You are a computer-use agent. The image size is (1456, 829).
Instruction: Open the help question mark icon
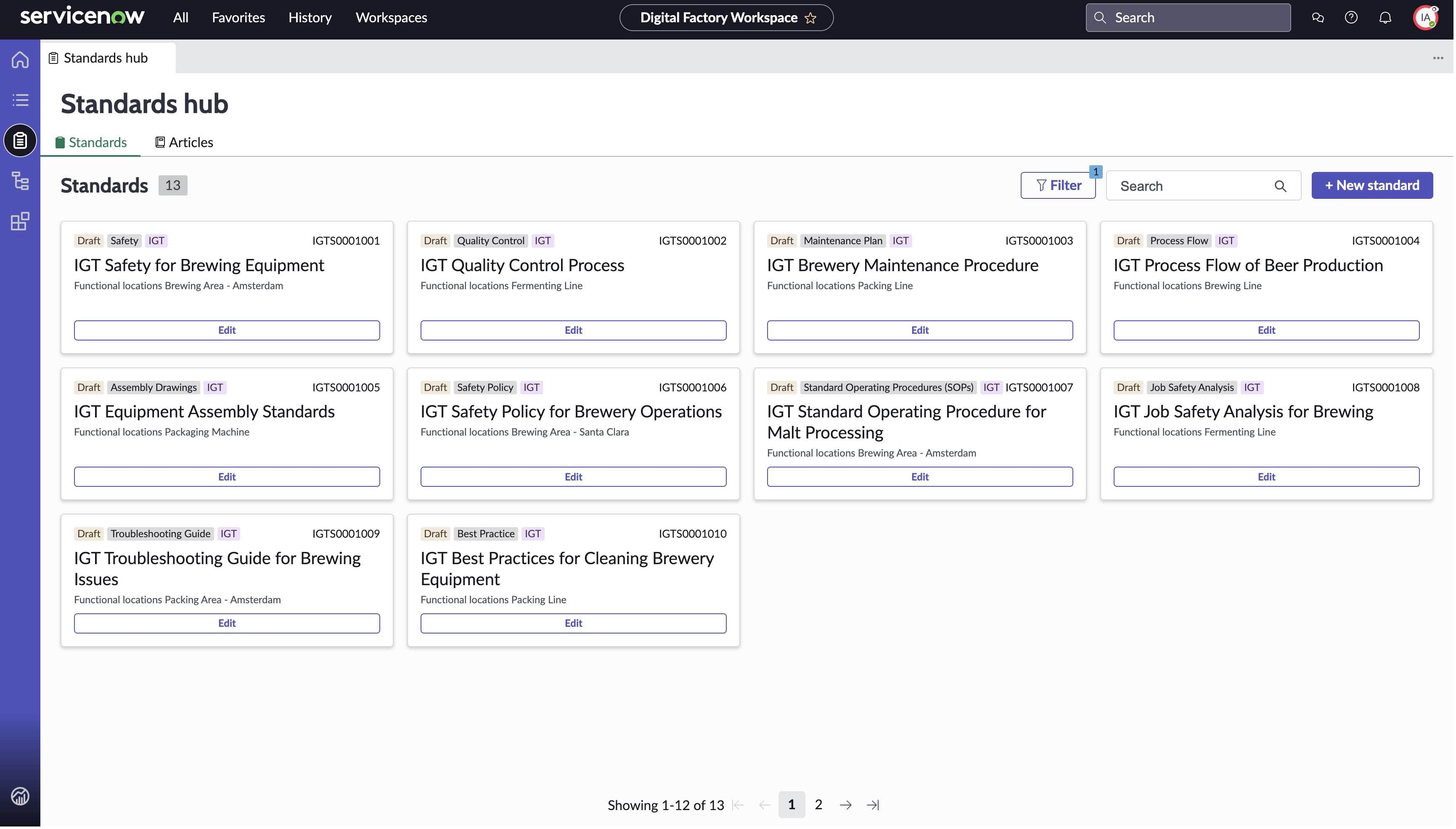point(1351,18)
